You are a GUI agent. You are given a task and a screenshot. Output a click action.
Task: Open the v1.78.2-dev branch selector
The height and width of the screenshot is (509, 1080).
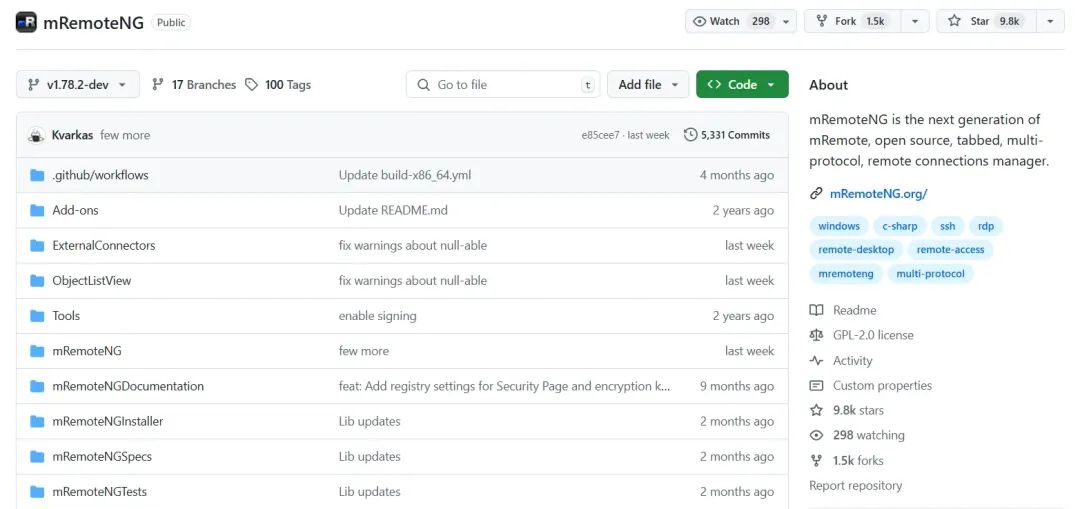78,85
